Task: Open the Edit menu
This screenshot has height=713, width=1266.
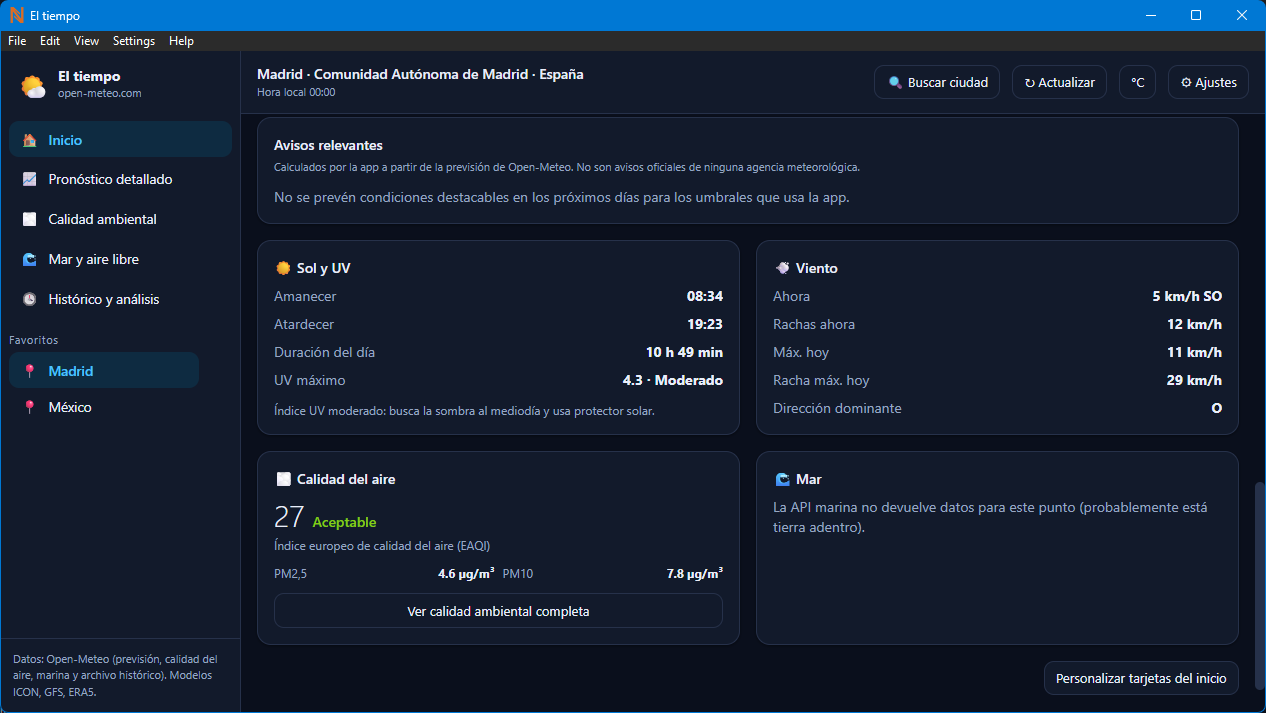Action: pos(50,41)
